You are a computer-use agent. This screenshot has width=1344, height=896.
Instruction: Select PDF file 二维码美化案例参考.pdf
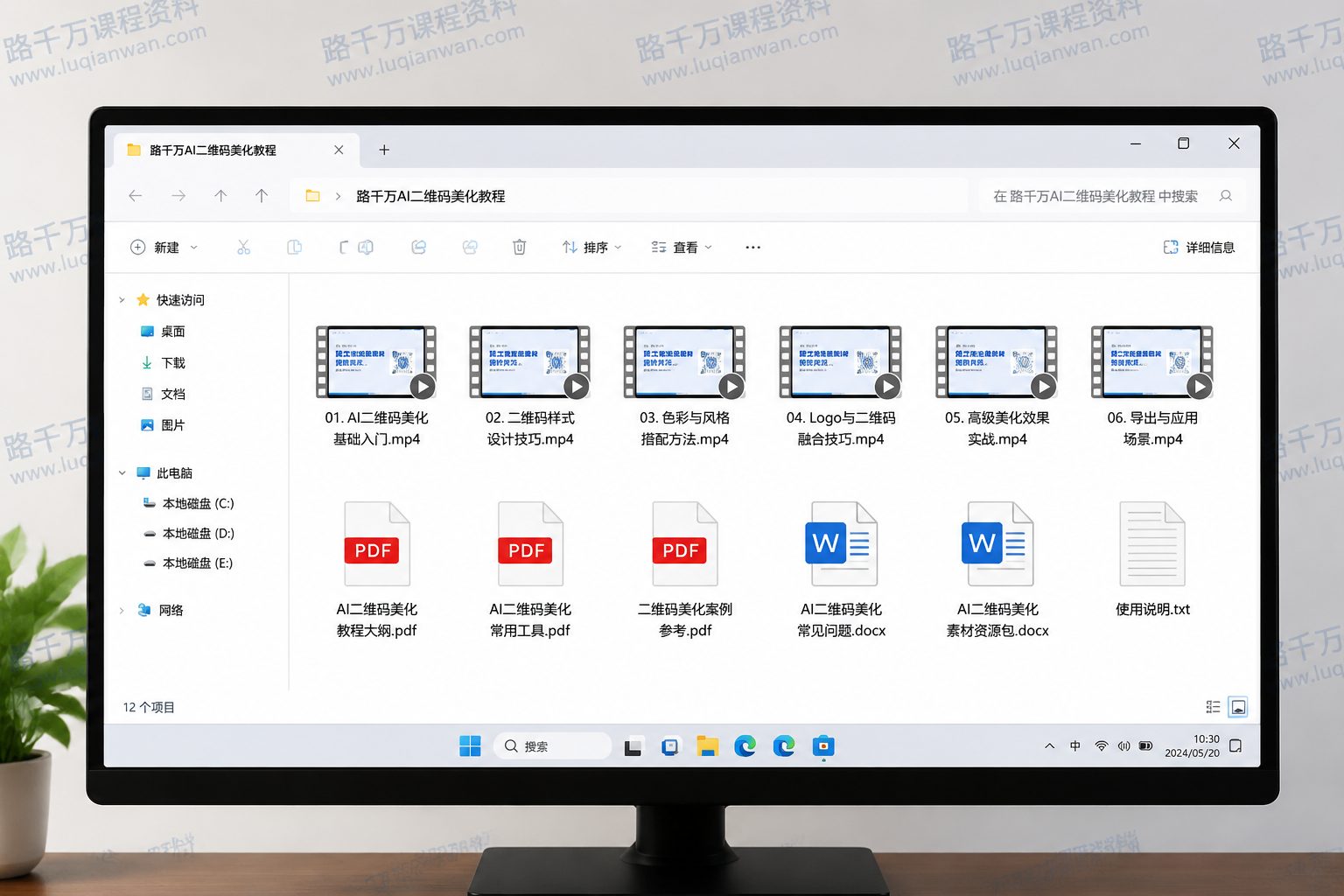[x=684, y=570]
